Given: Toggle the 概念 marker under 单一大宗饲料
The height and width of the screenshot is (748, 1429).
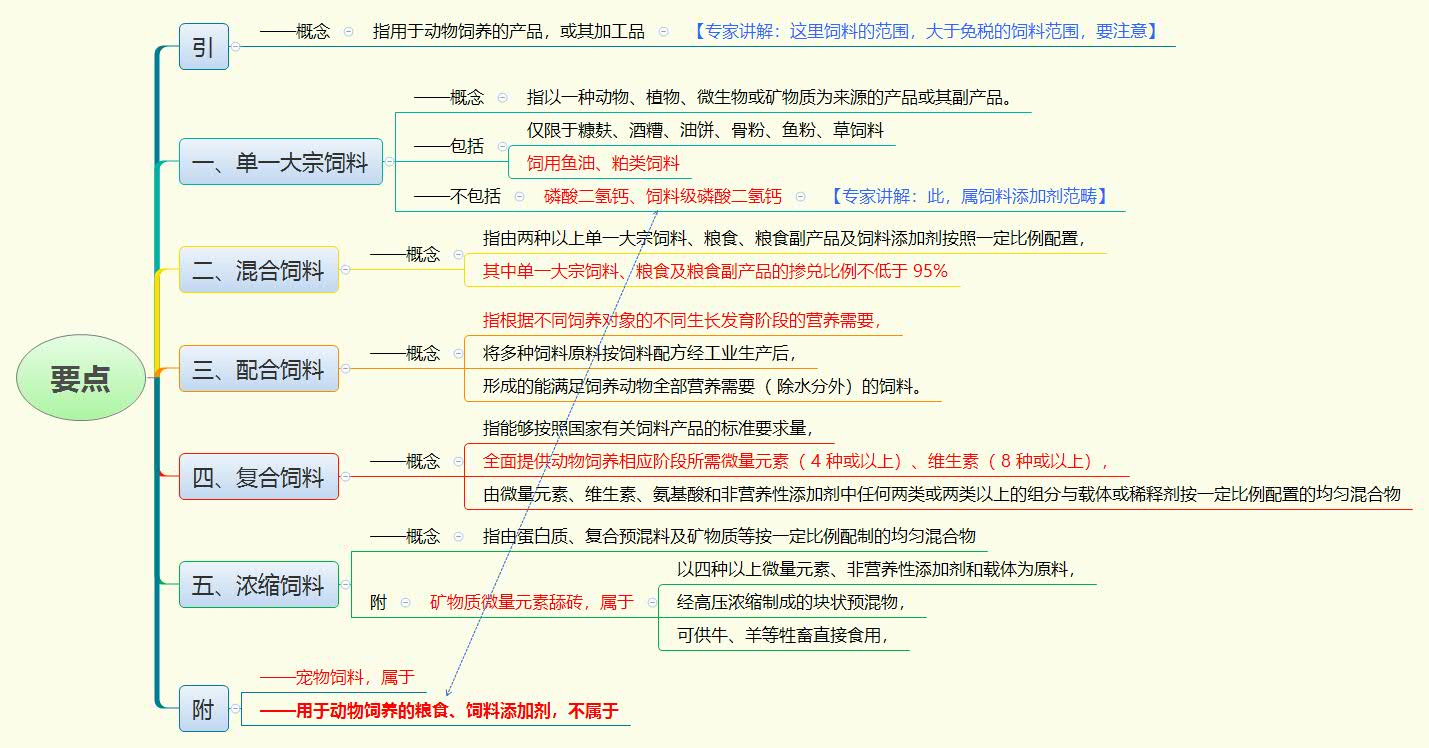Looking at the screenshot, I should tap(502, 96).
